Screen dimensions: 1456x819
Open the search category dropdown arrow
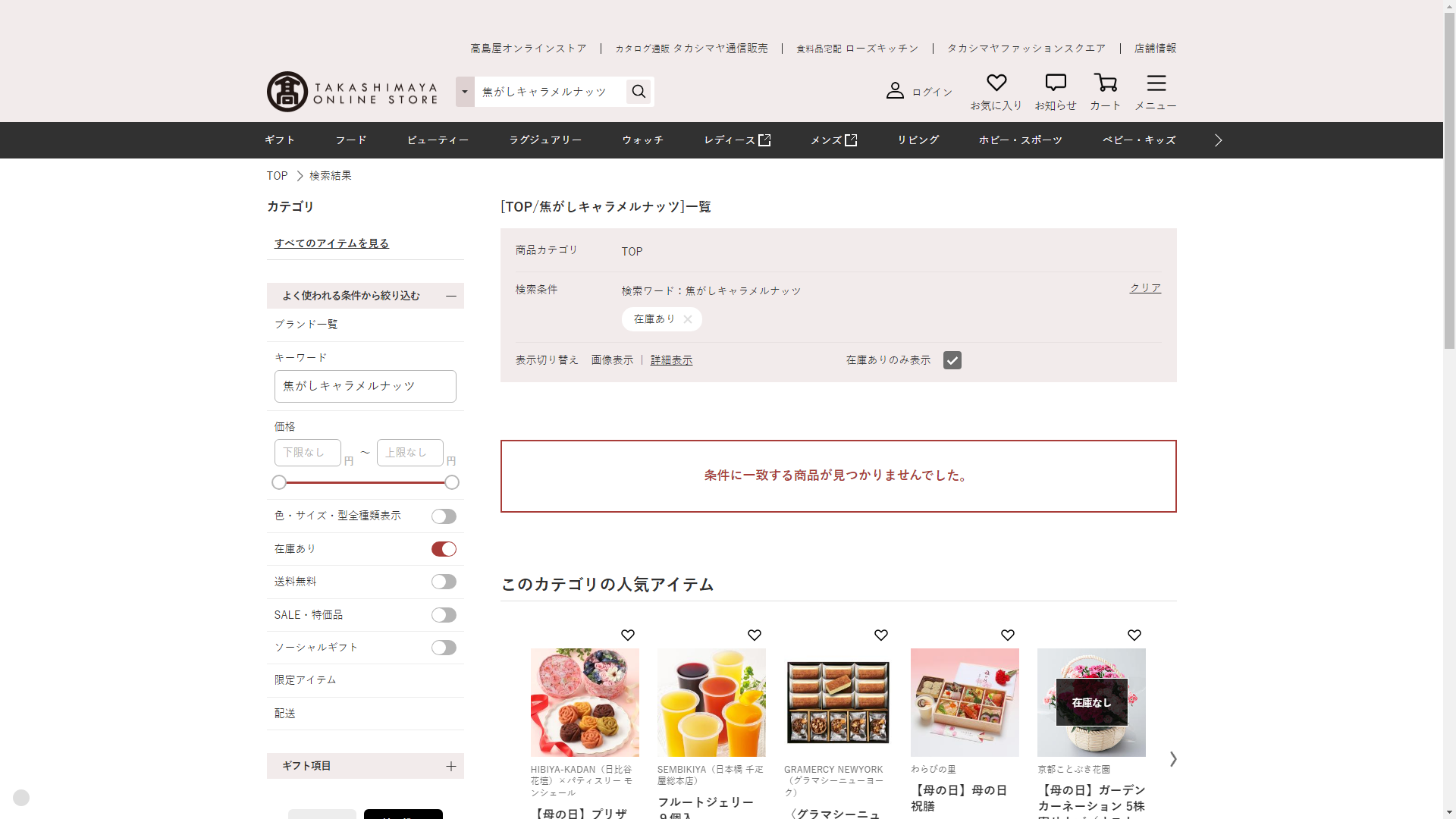point(465,92)
